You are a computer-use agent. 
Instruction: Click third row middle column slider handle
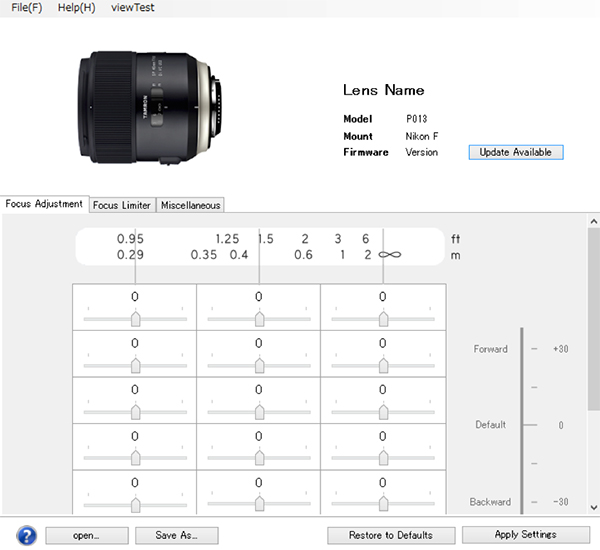(259, 410)
